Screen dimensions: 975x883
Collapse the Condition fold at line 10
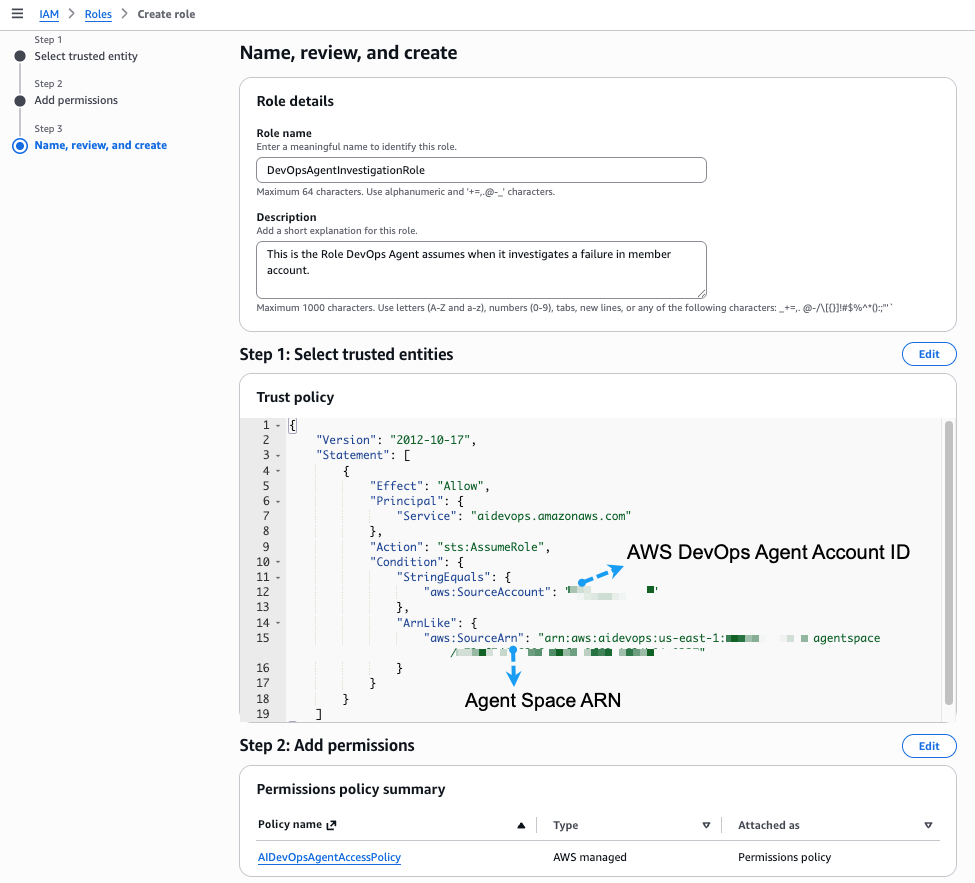(278, 562)
